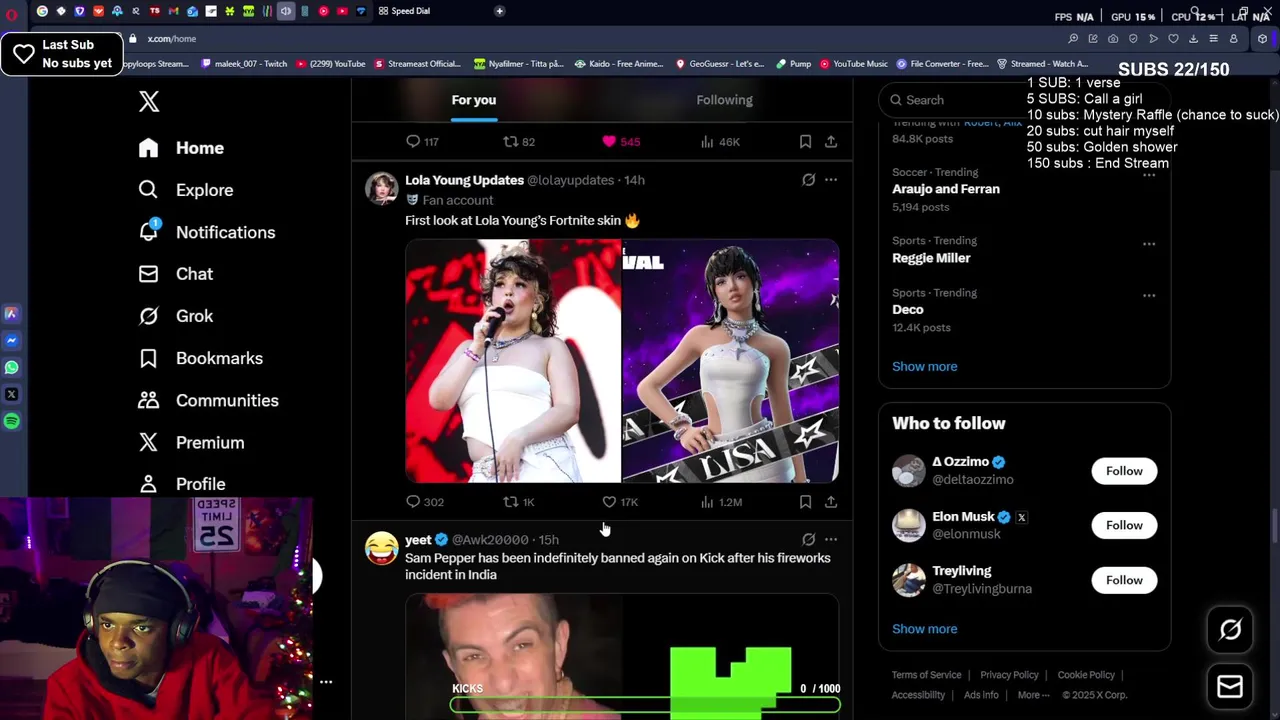Viewport: 1280px width, 720px height.
Task: Select the Speed Dial browser tab
Action: tap(404, 11)
